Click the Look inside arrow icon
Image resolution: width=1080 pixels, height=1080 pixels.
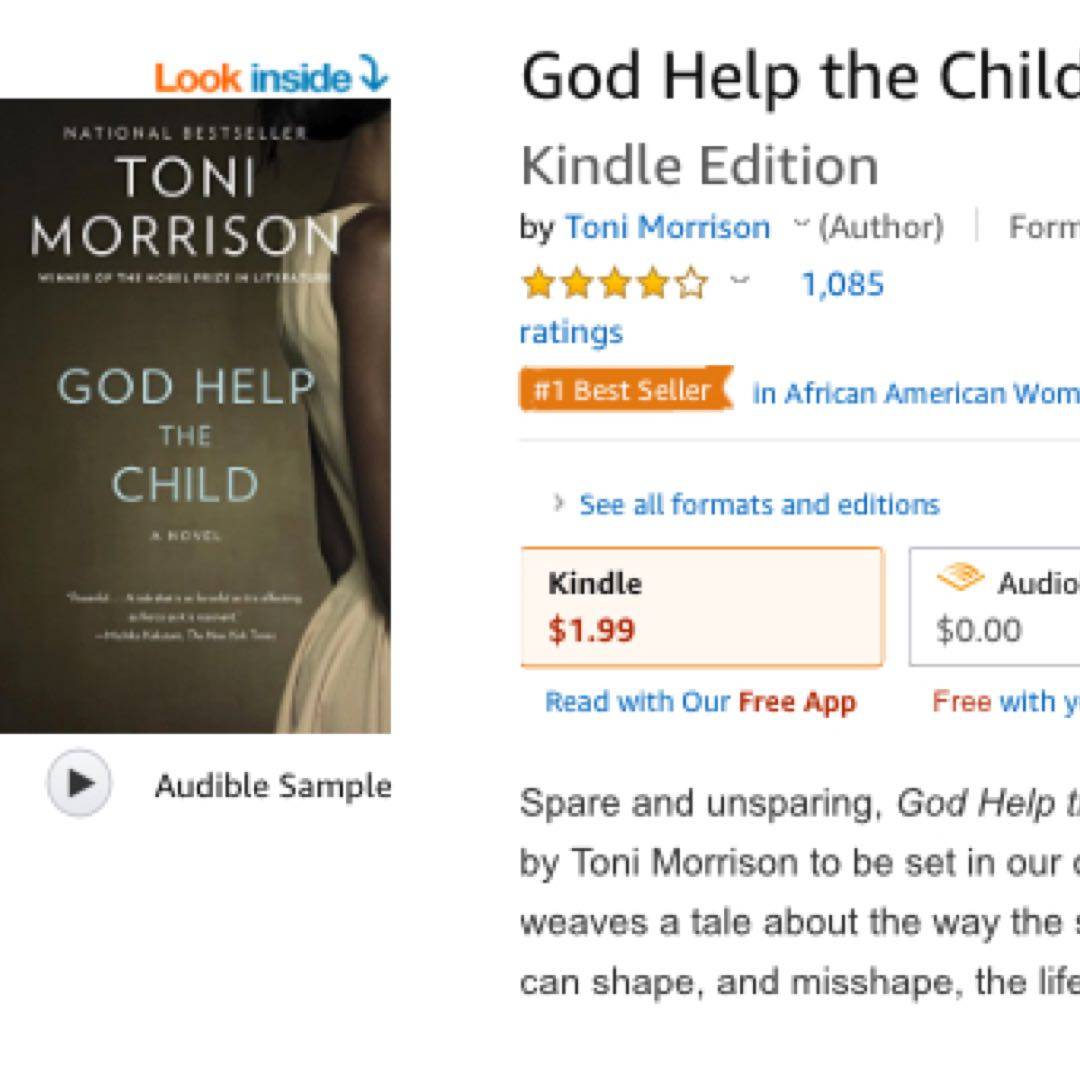(373, 75)
